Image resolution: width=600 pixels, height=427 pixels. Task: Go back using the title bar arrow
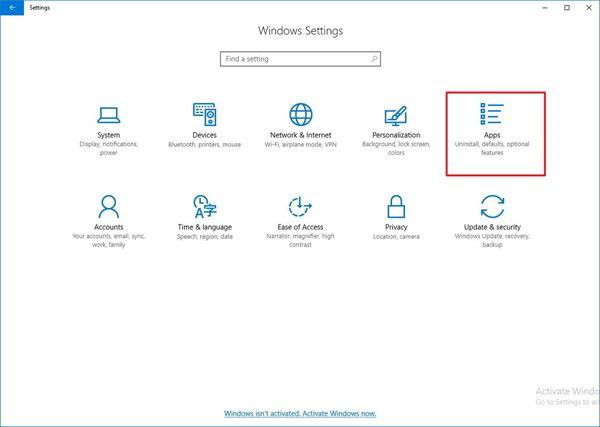click(x=9, y=7)
